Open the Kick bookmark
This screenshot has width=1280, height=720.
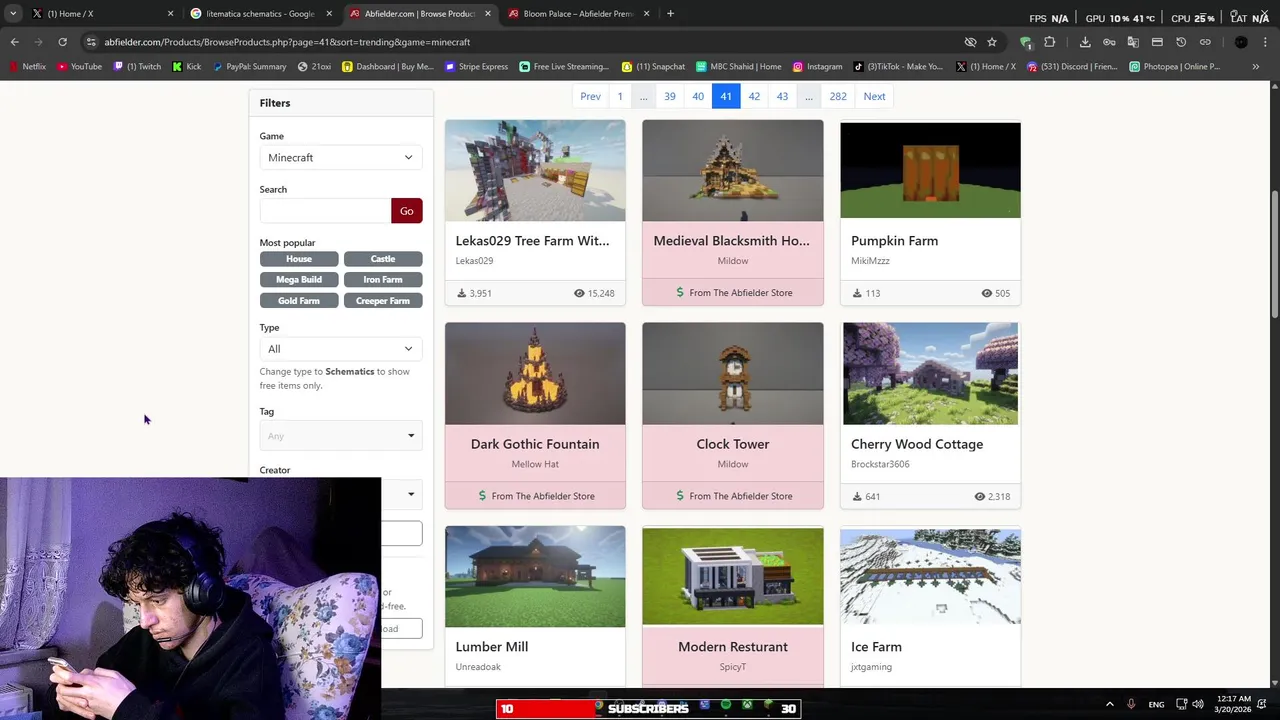click(x=187, y=67)
